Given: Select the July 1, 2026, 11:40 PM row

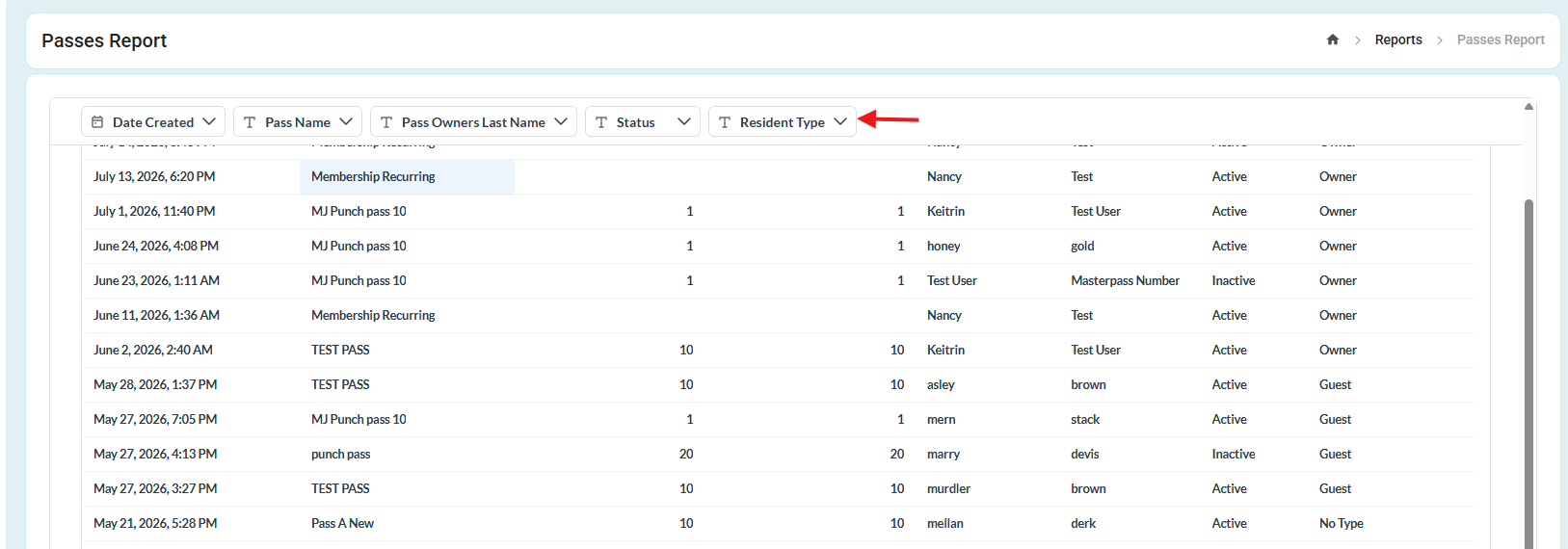Looking at the screenshot, I should click(779, 211).
